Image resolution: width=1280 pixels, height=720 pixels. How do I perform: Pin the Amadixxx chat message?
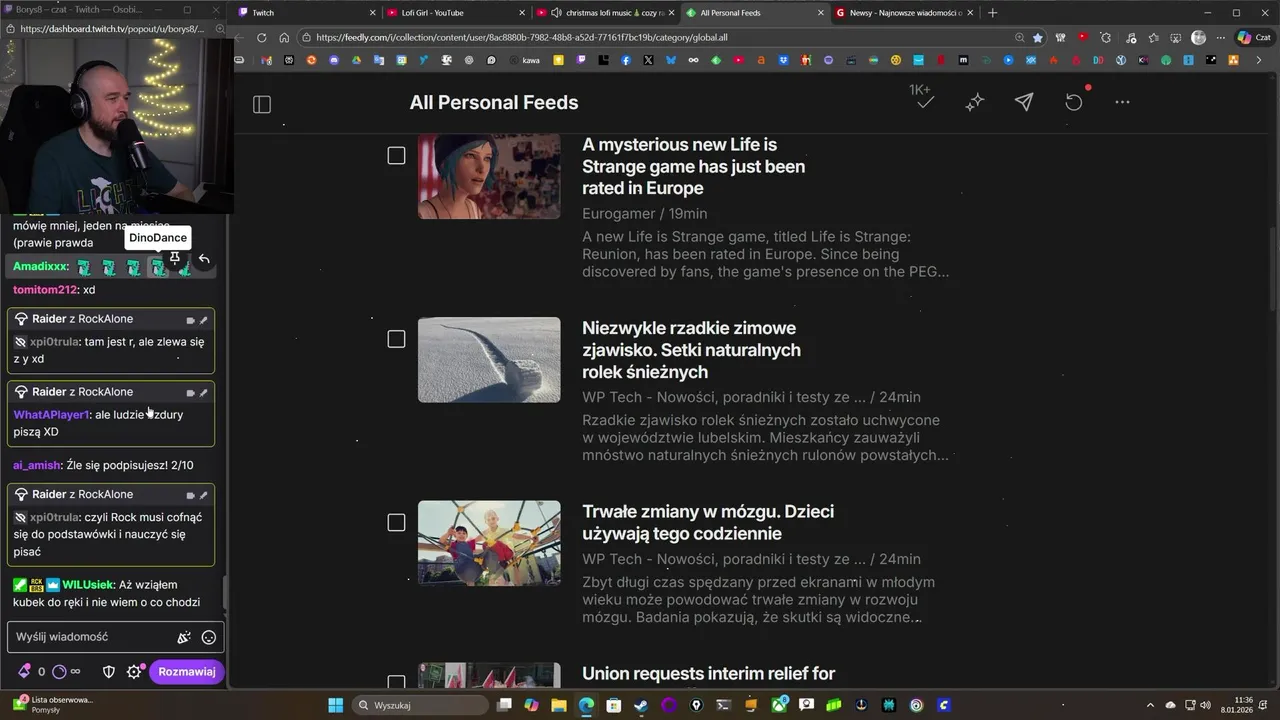point(174,259)
